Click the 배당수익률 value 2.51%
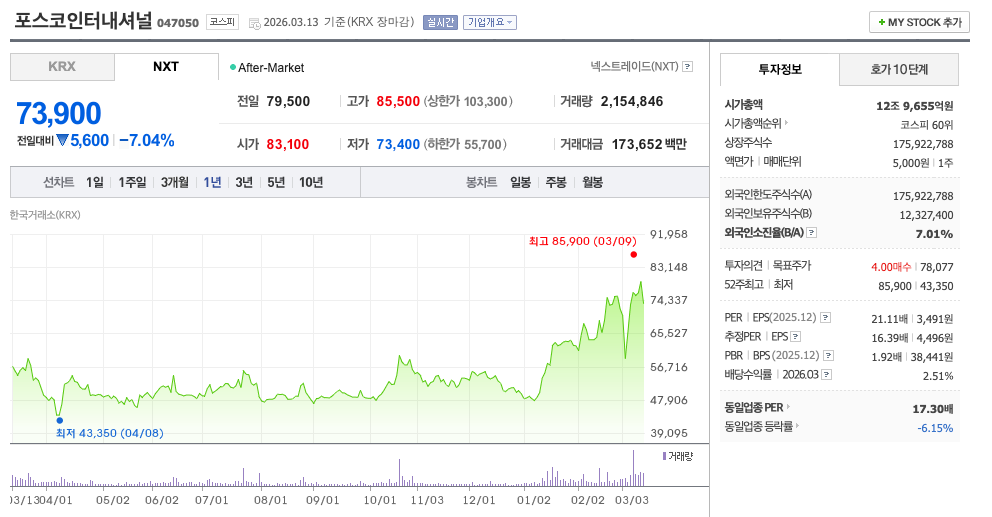Screen dimensions: 992x517 pos(938,376)
